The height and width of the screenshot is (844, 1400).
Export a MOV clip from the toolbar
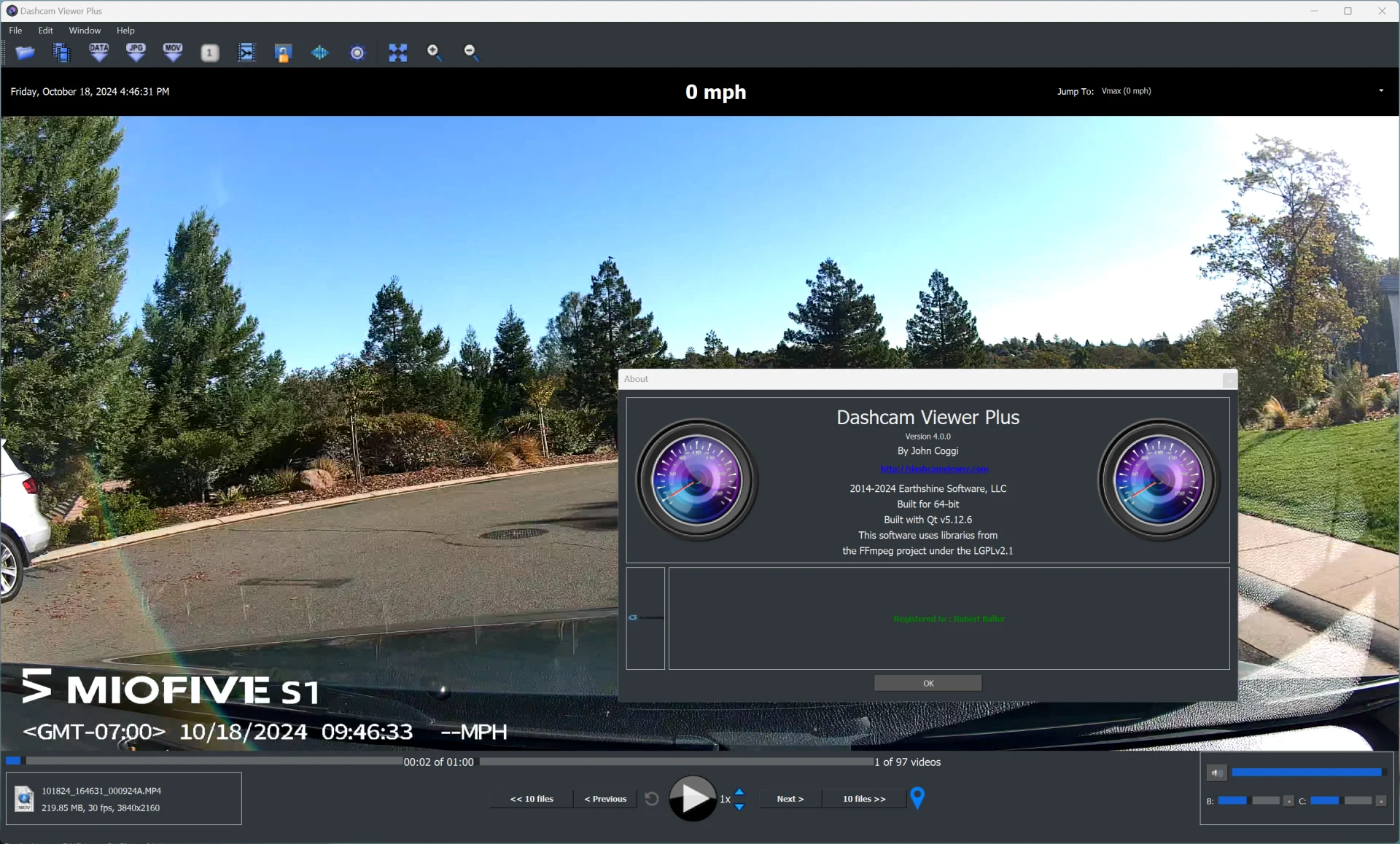173,52
